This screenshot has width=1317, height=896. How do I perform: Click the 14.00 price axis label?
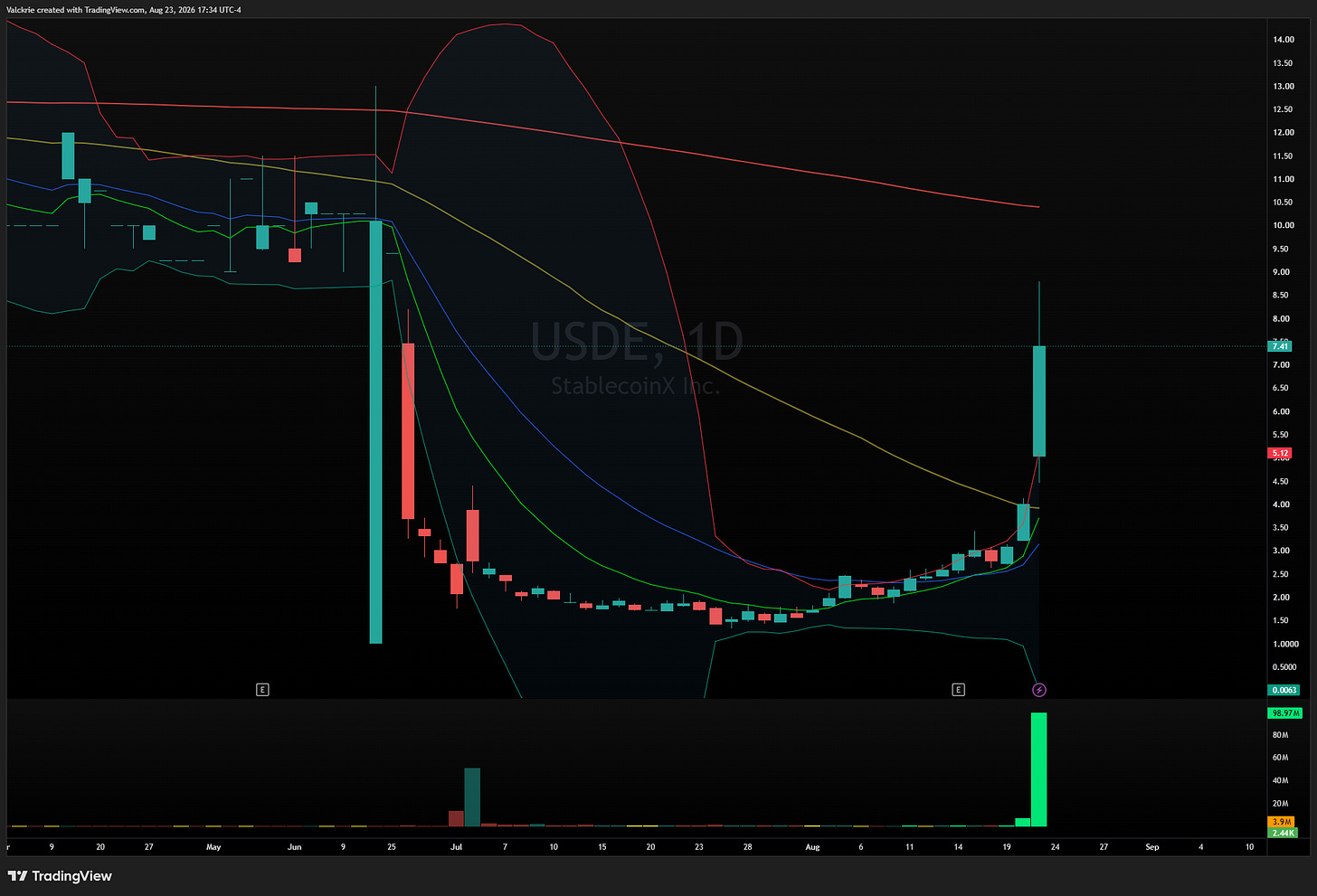pos(1284,40)
